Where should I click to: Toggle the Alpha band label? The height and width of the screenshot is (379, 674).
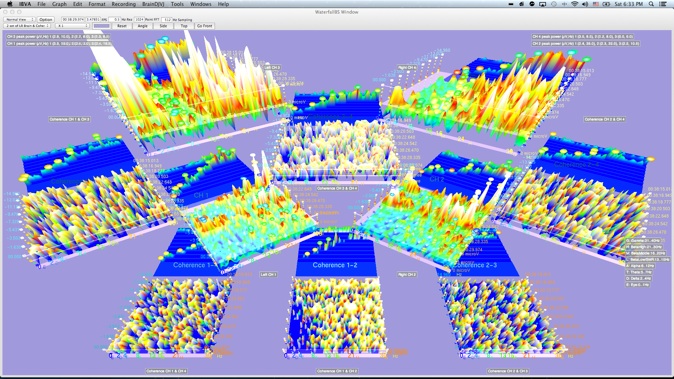click(x=639, y=266)
